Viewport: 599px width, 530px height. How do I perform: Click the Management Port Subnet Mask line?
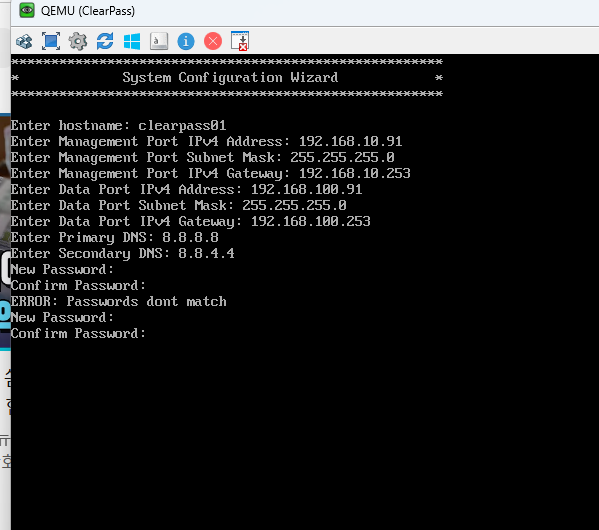pos(202,158)
